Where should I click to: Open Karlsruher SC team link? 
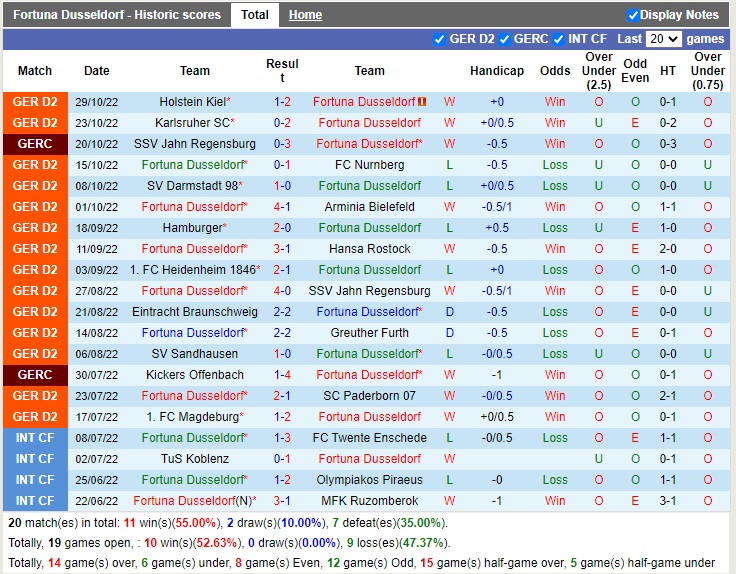tap(192, 123)
